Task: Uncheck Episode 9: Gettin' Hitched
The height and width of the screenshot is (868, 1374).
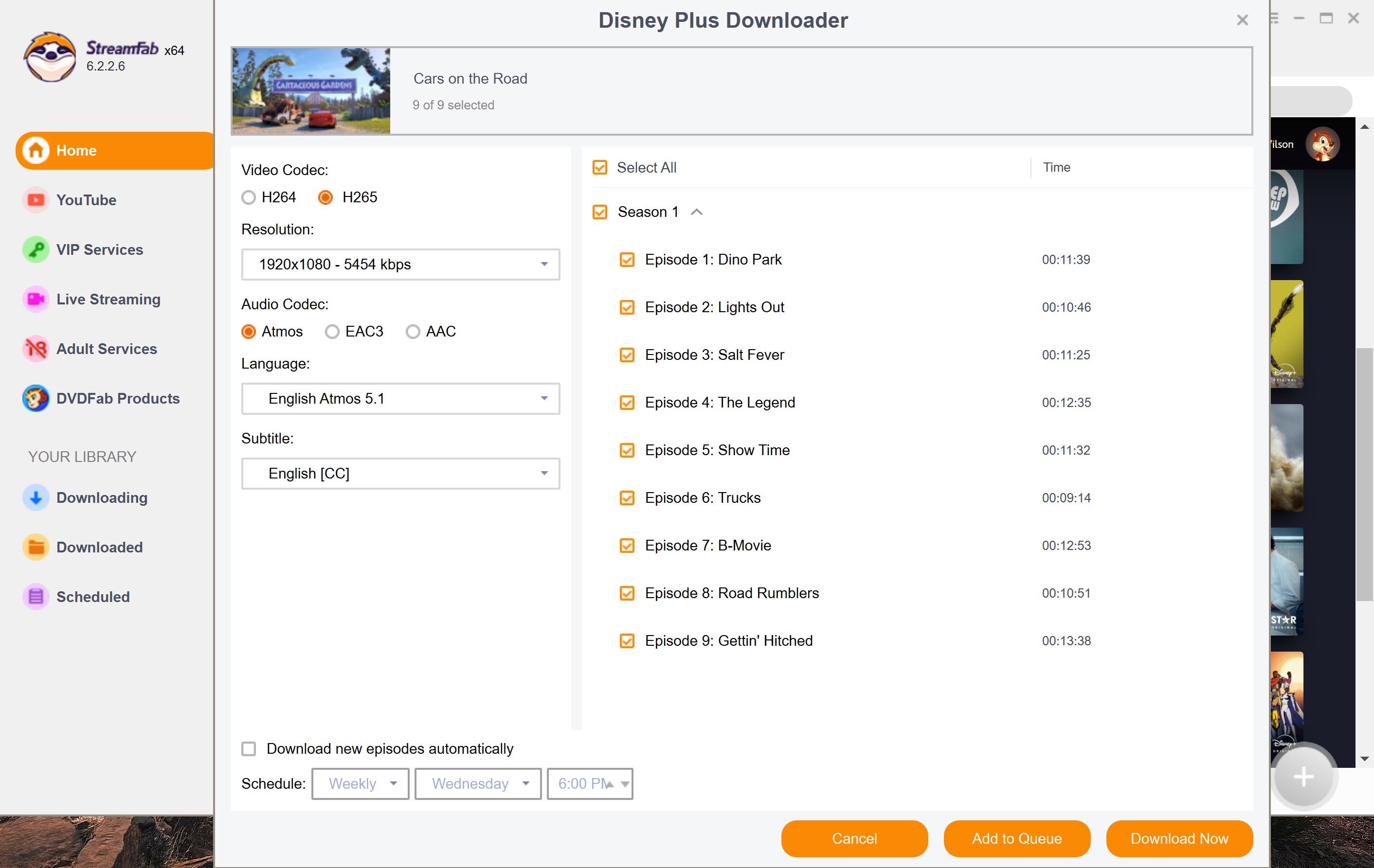Action: 627,641
